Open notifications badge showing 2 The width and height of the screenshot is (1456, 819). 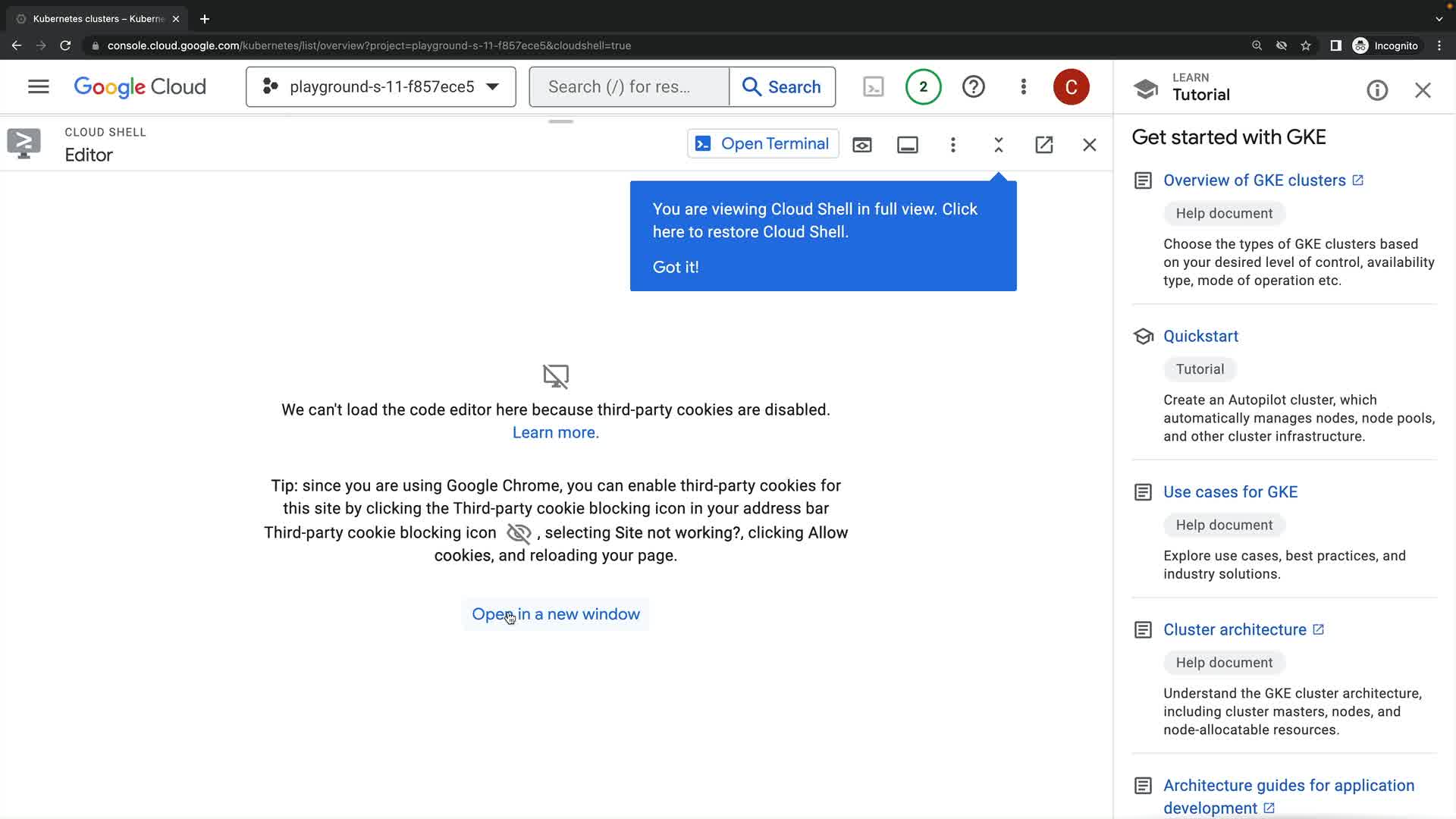tap(923, 86)
